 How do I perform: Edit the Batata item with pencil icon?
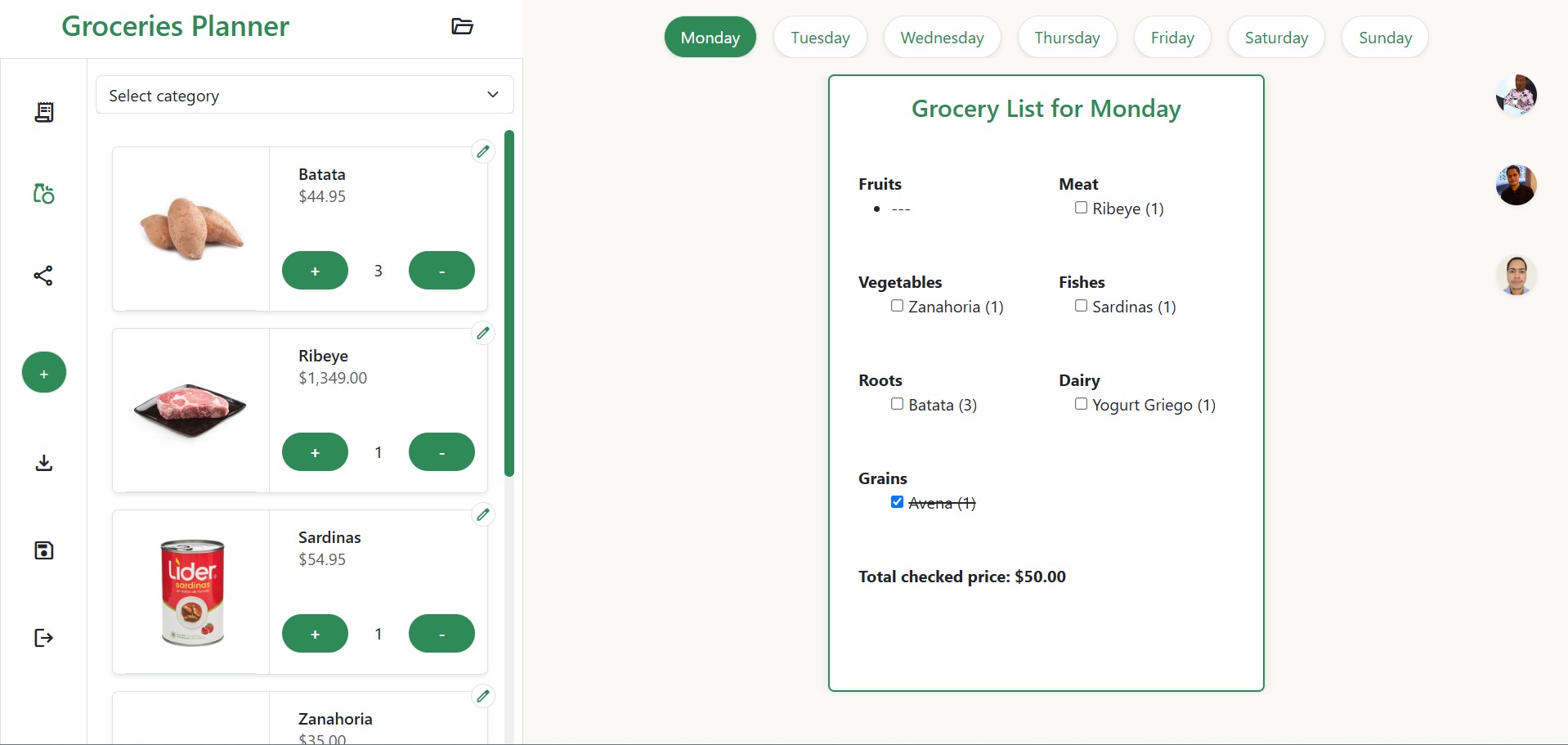pos(483,151)
